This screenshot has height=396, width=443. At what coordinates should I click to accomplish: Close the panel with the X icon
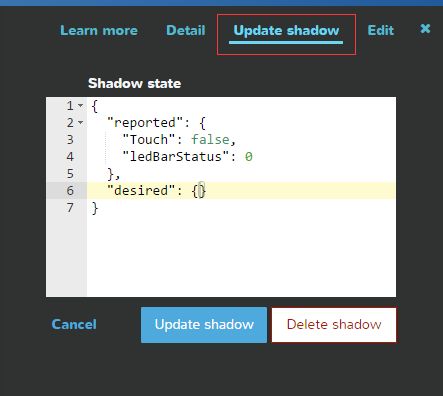pyautogui.click(x=425, y=29)
